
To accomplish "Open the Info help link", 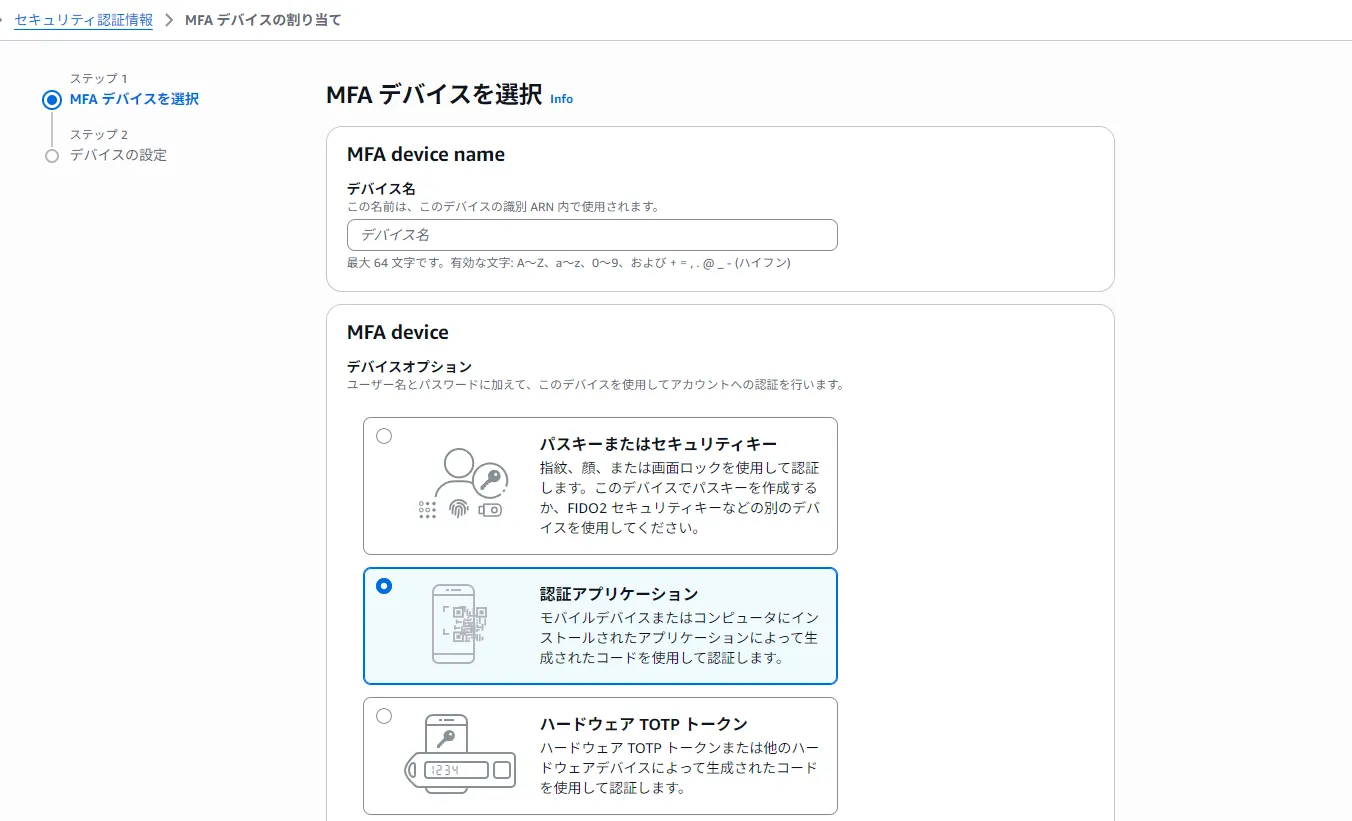I will pos(561,99).
